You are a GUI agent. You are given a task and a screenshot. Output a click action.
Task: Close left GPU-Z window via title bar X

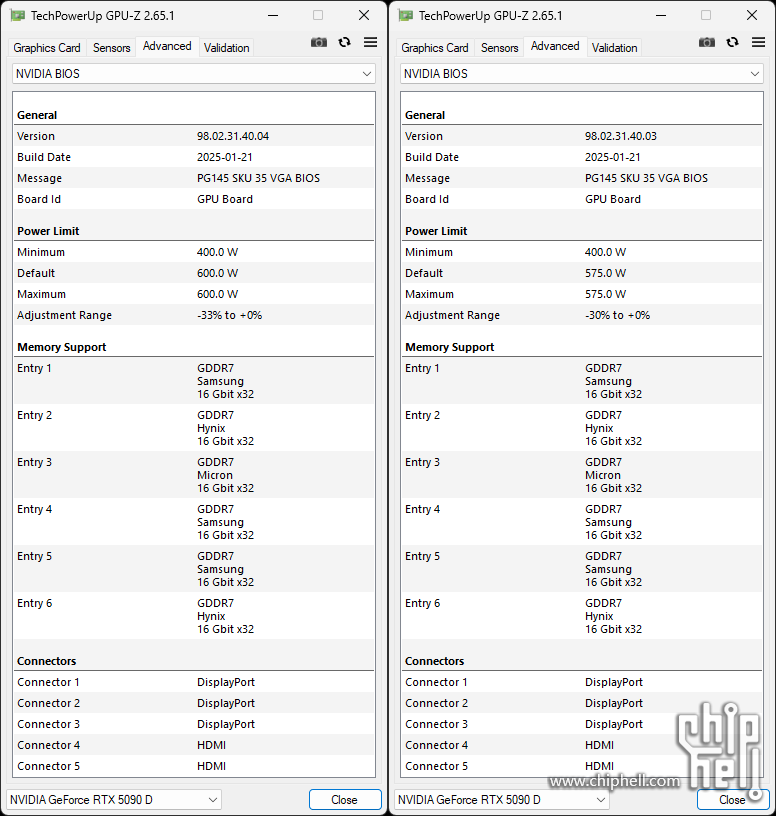364,16
